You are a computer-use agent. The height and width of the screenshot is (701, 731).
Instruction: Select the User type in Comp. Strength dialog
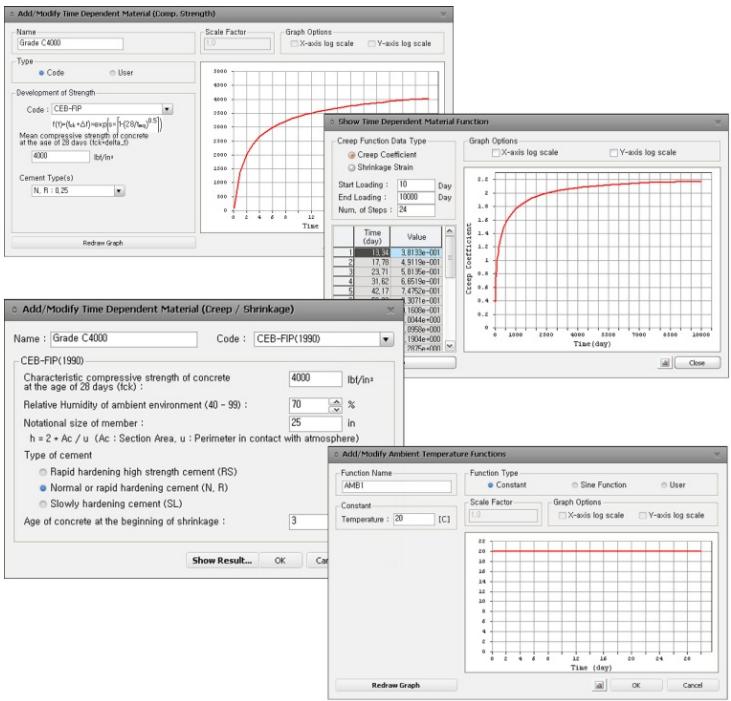click(112, 73)
